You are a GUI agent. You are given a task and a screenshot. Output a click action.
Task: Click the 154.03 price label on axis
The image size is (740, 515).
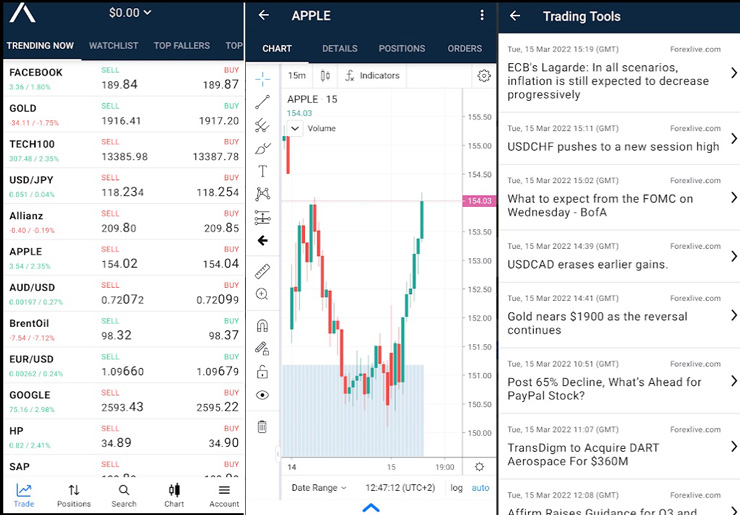coord(477,201)
